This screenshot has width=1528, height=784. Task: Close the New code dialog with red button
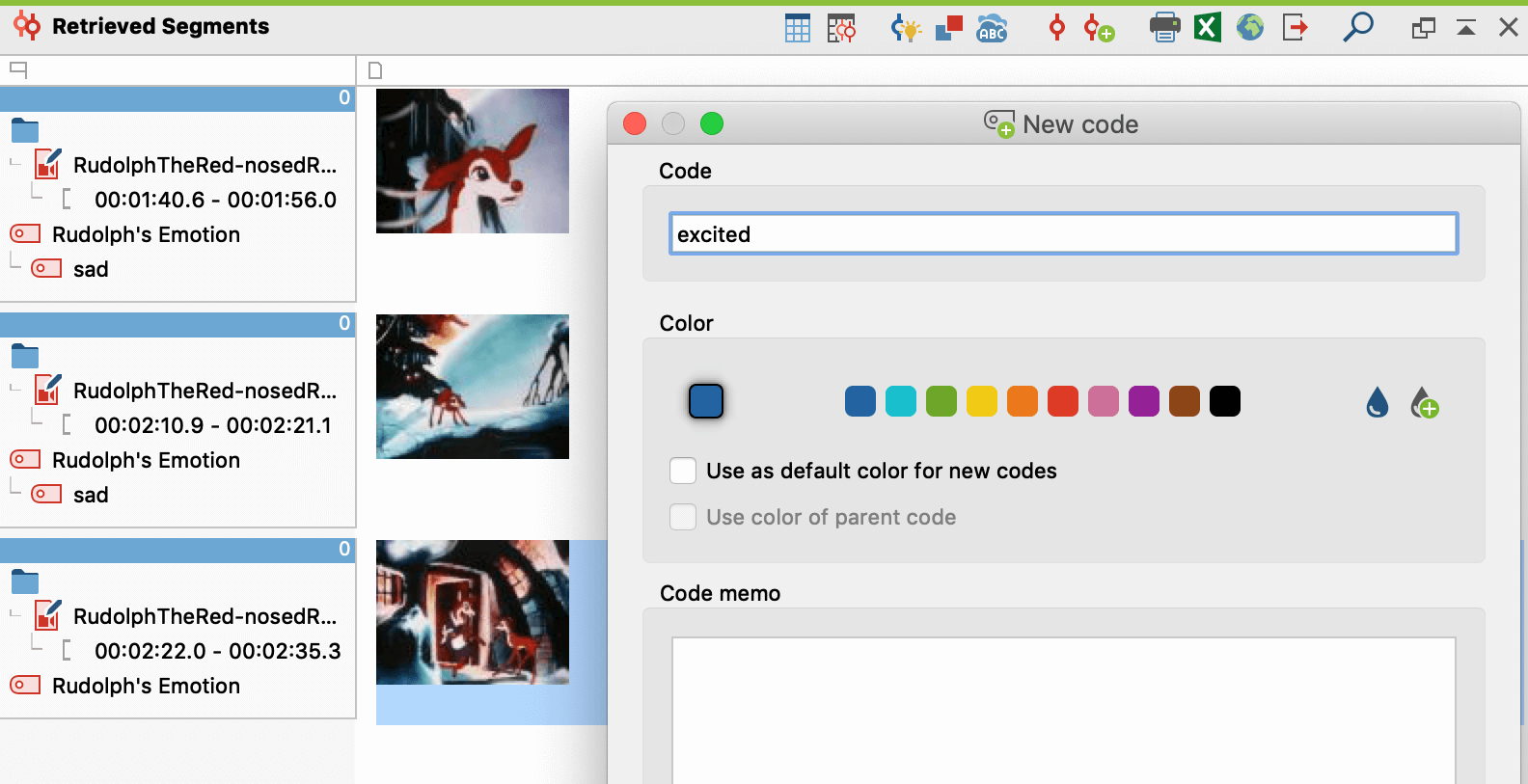click(635, 123)
